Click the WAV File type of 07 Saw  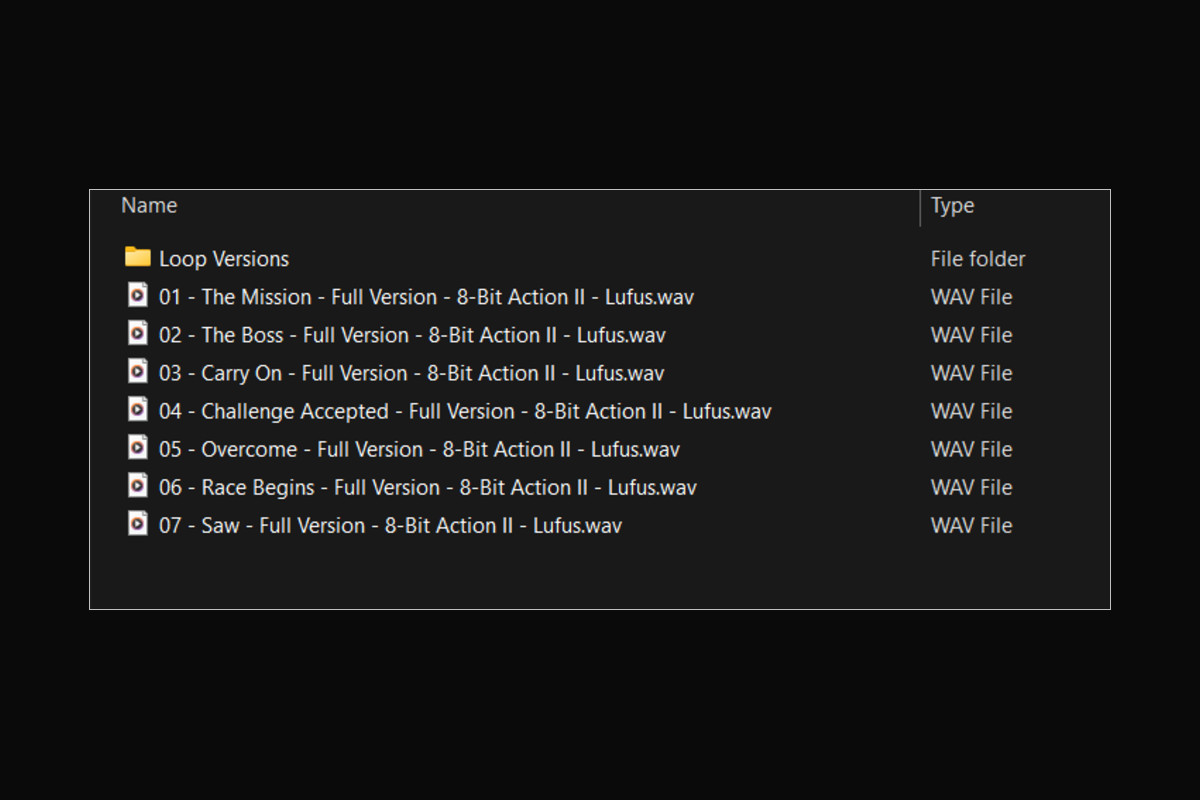[971, 525]
